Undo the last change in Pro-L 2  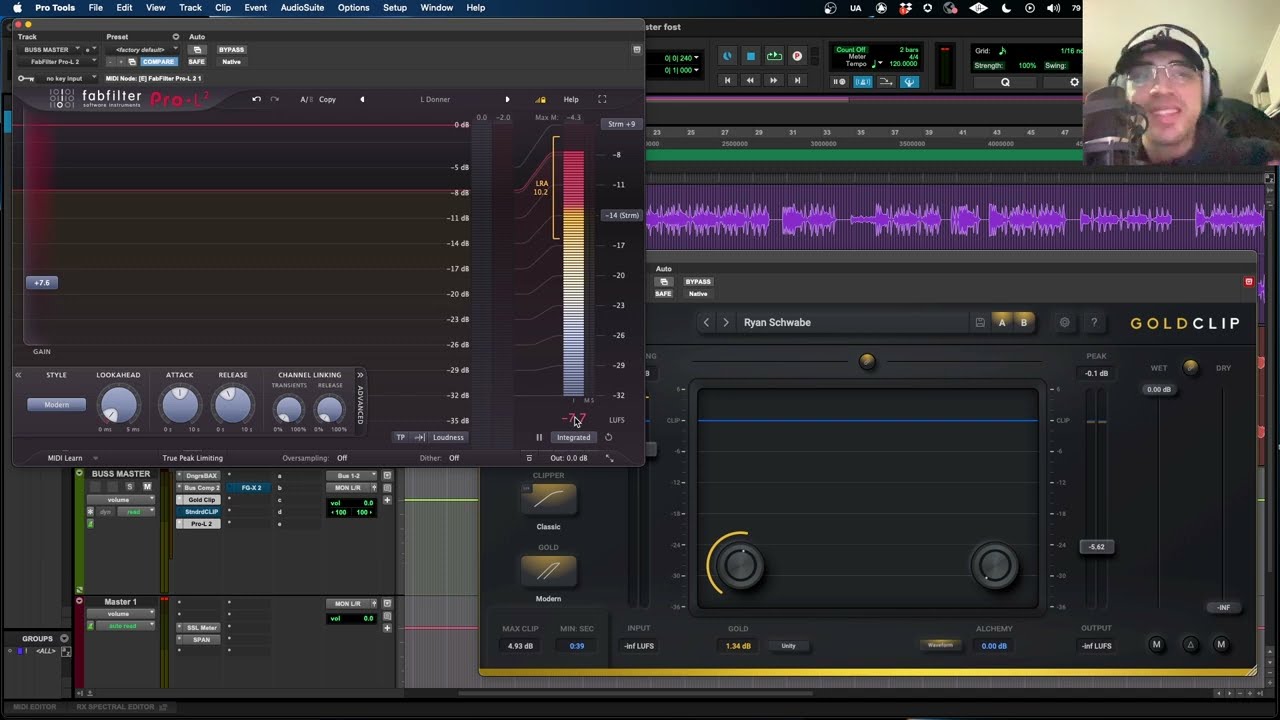pos(256,99)
